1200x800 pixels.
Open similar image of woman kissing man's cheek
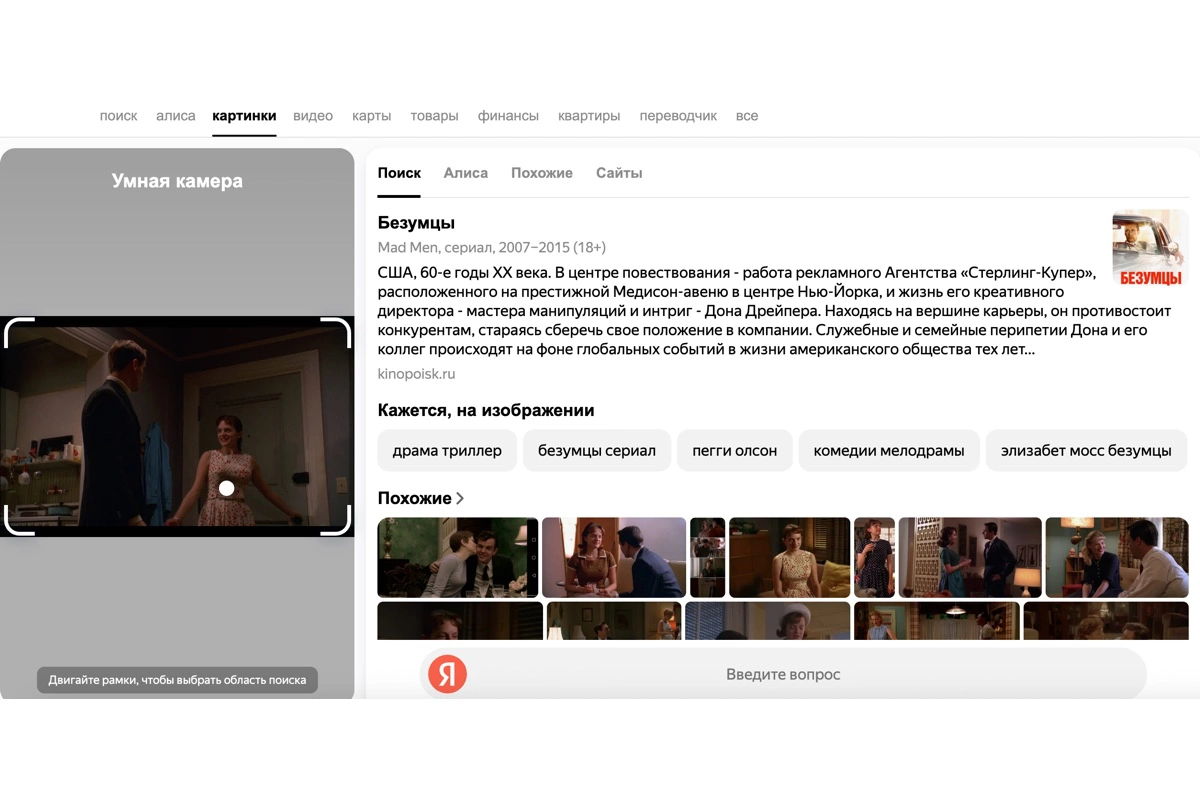pyautogui.click(x=458, y=557)
